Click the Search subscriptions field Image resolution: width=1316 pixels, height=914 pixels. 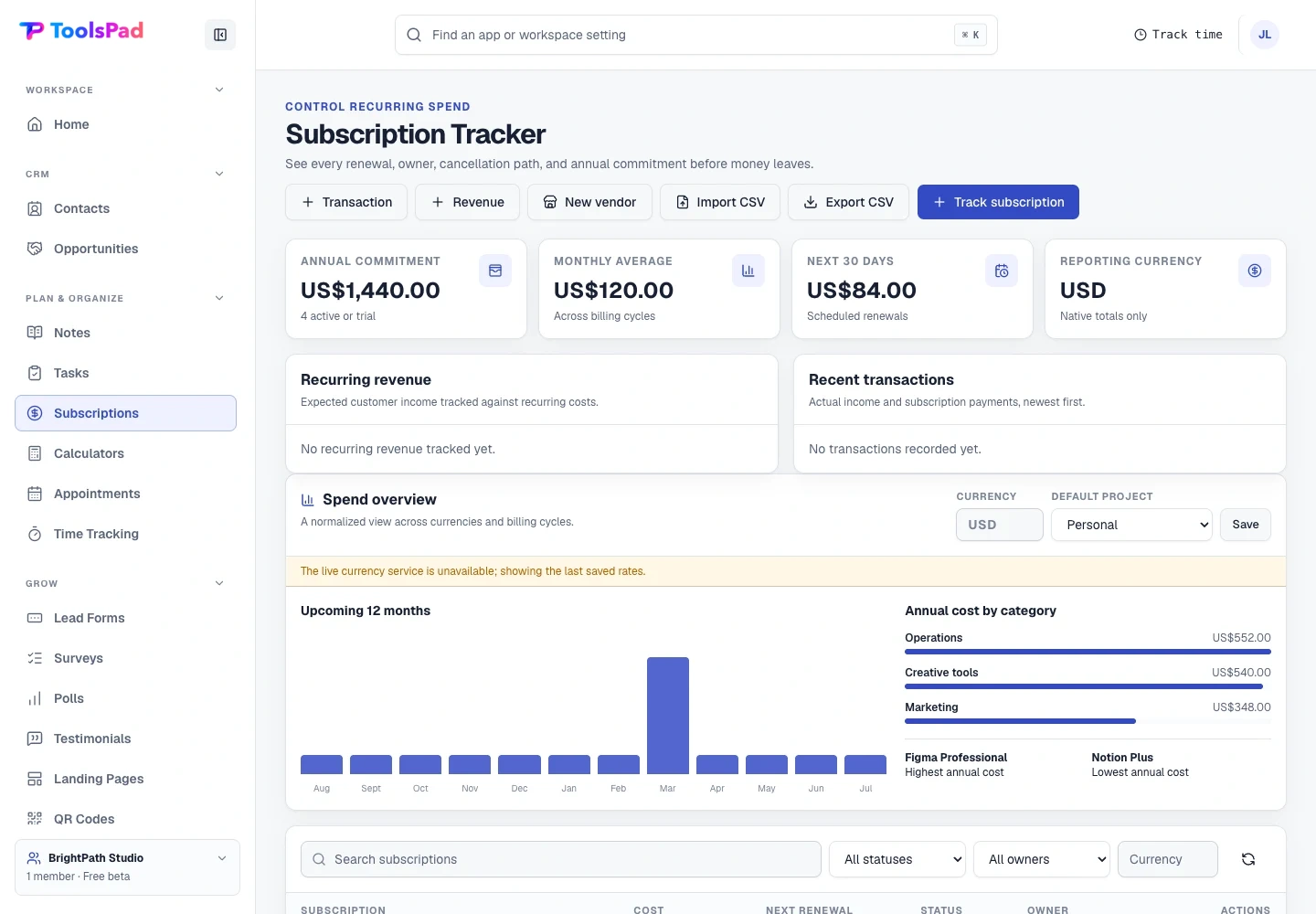pyautogui.click(x=561, y=859)
